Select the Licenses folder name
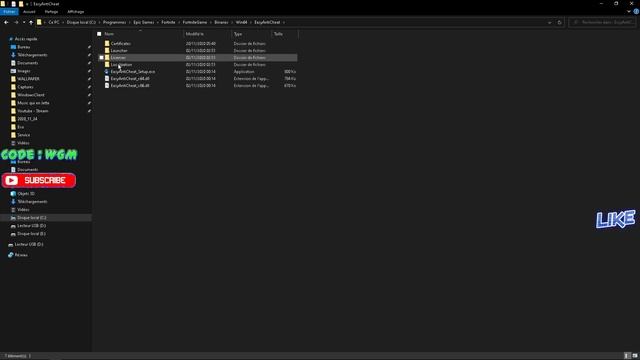This screenshot has width=640, height=360. tap(118, 58)
